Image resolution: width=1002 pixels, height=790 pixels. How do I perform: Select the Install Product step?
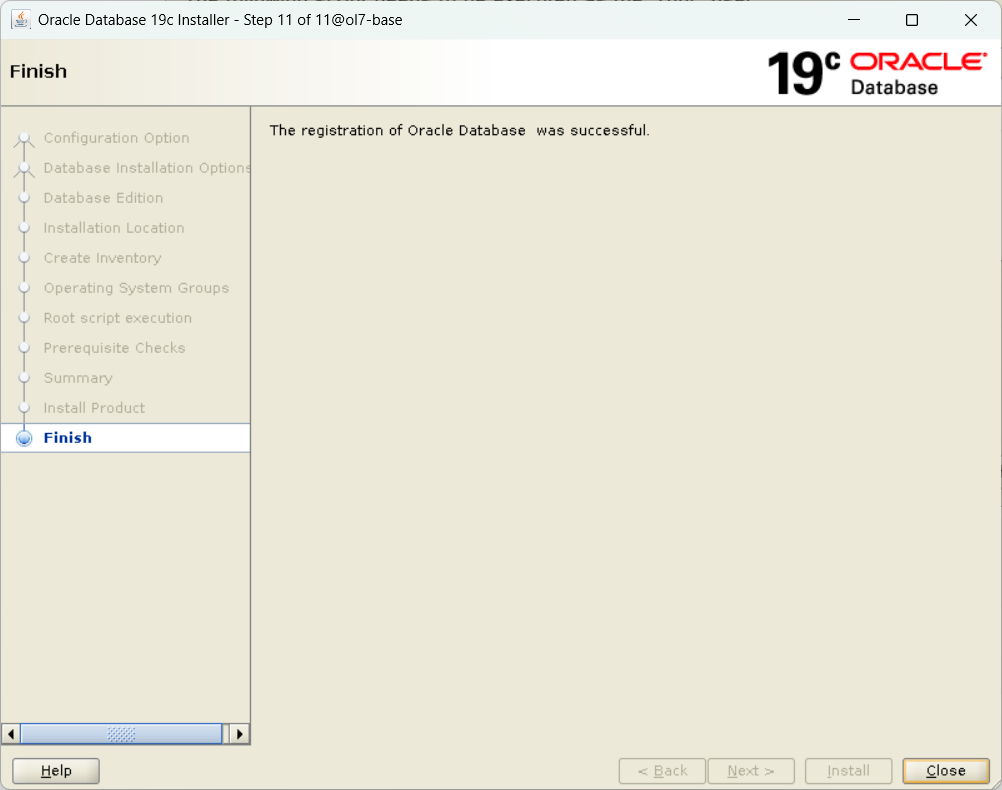click(94, 408)
